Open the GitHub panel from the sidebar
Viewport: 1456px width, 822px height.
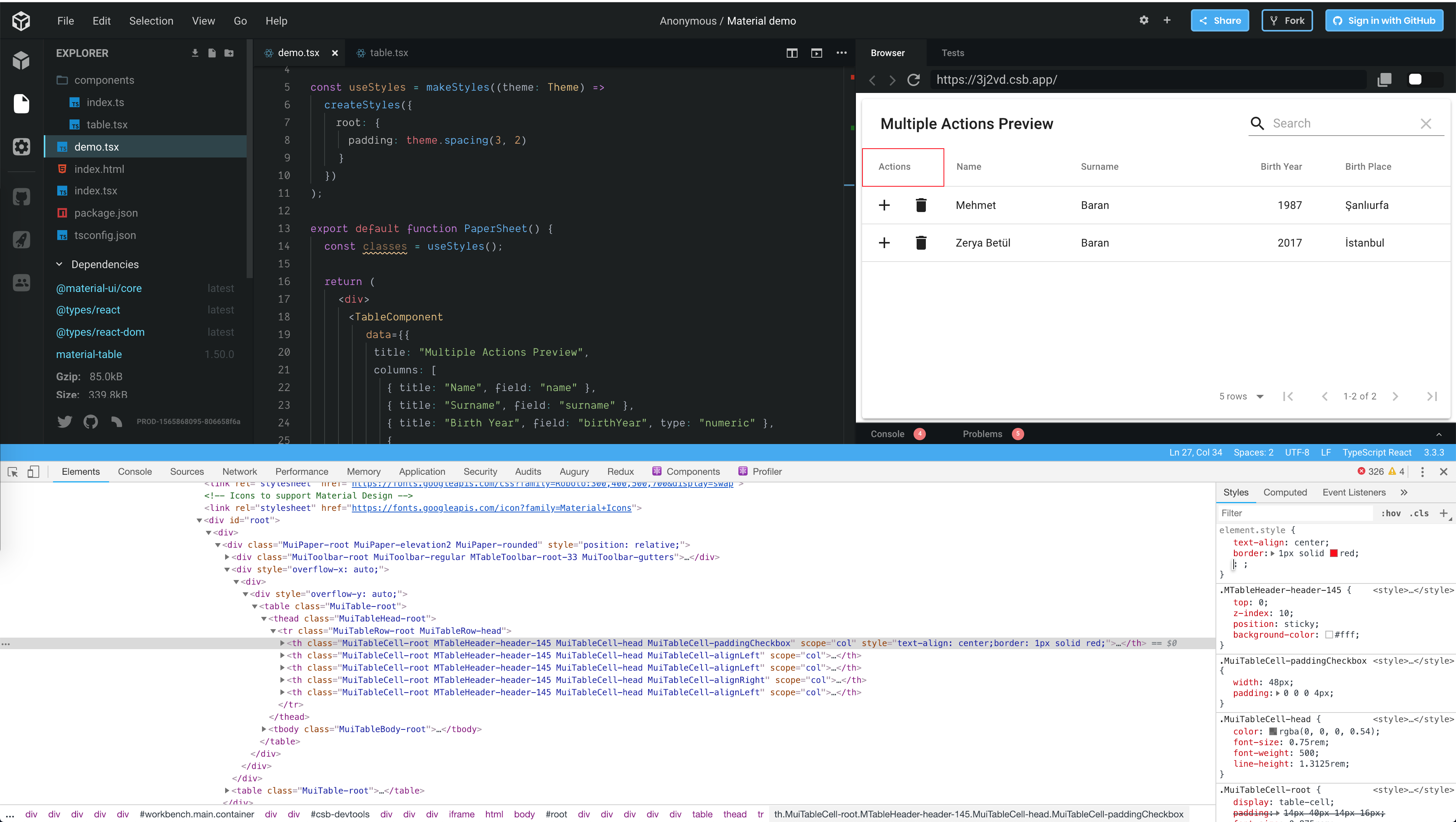(x=21, y=196)
